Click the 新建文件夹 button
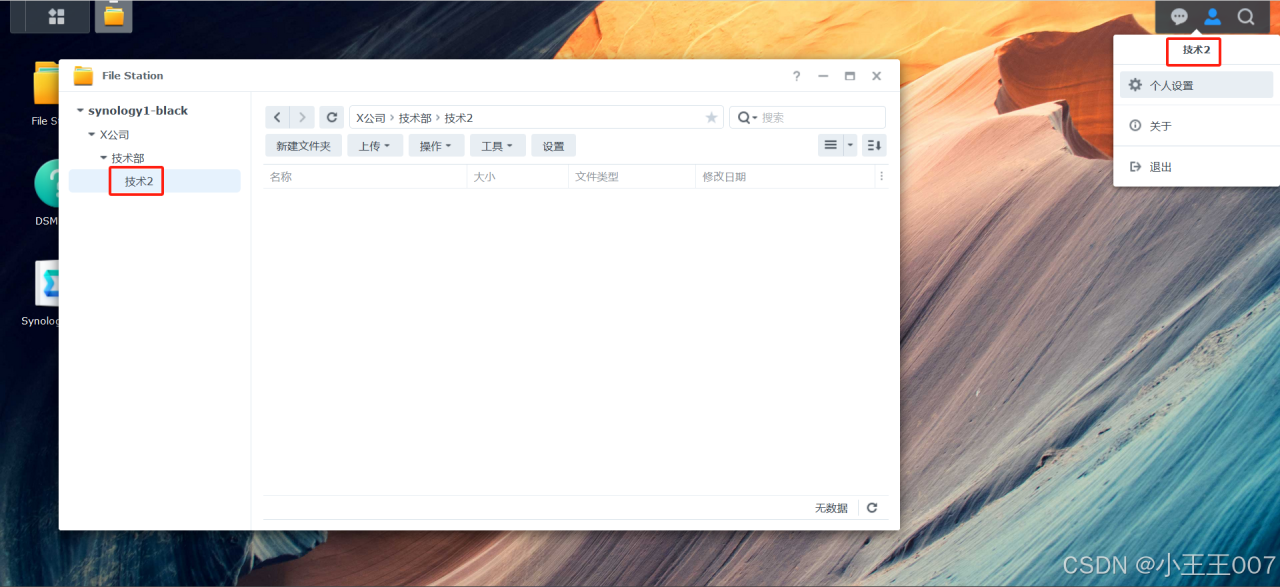Screen dimensions: 1280x587 click(x=303, y=145)
